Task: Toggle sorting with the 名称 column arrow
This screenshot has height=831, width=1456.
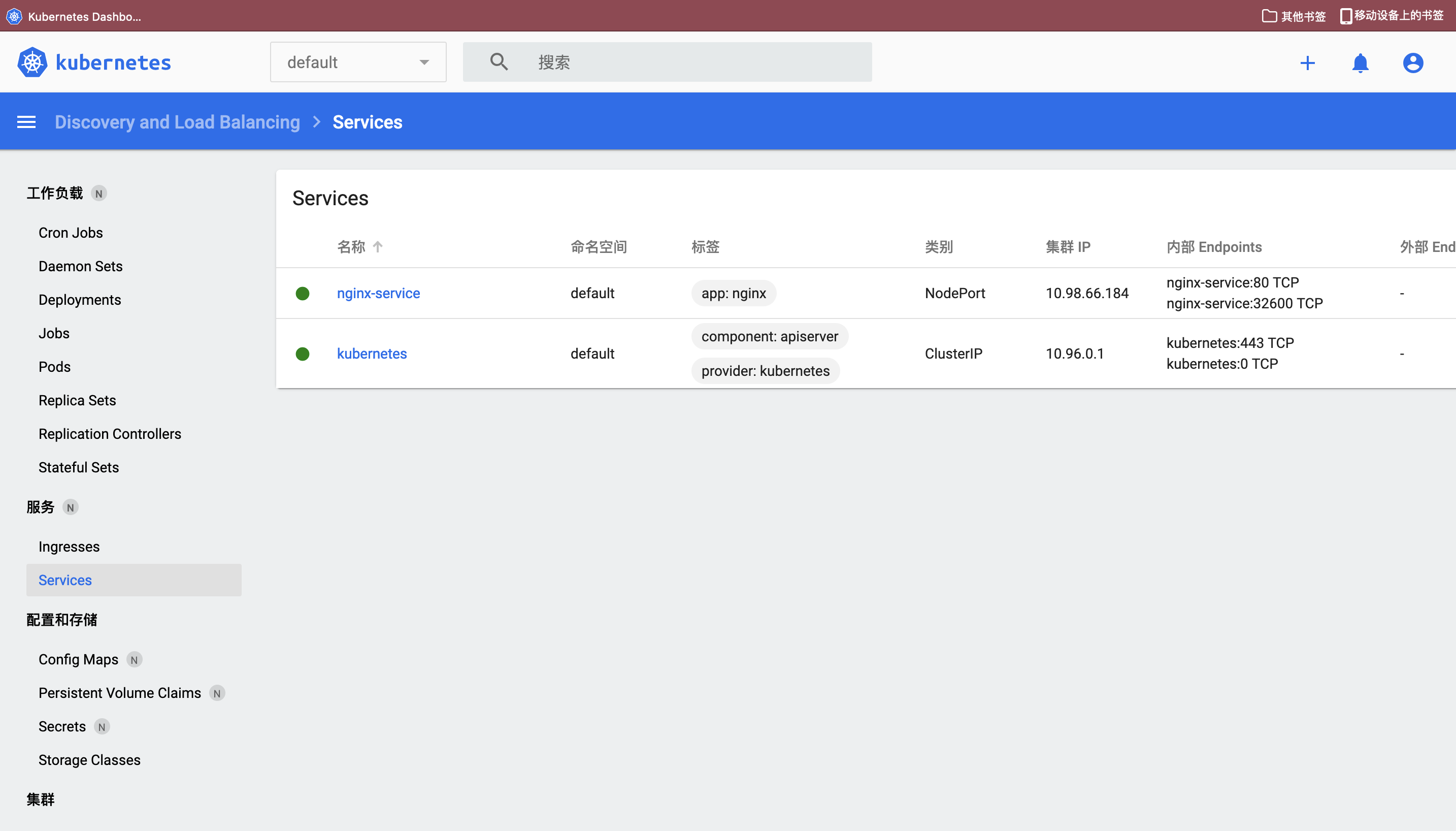Action: 378,246
